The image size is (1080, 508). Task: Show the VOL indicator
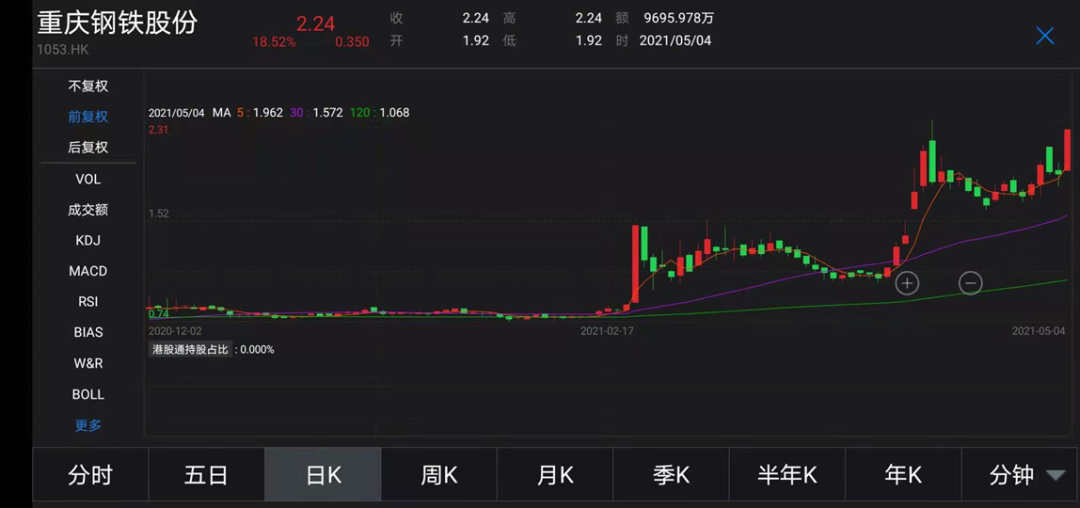(x=88, y=179)
